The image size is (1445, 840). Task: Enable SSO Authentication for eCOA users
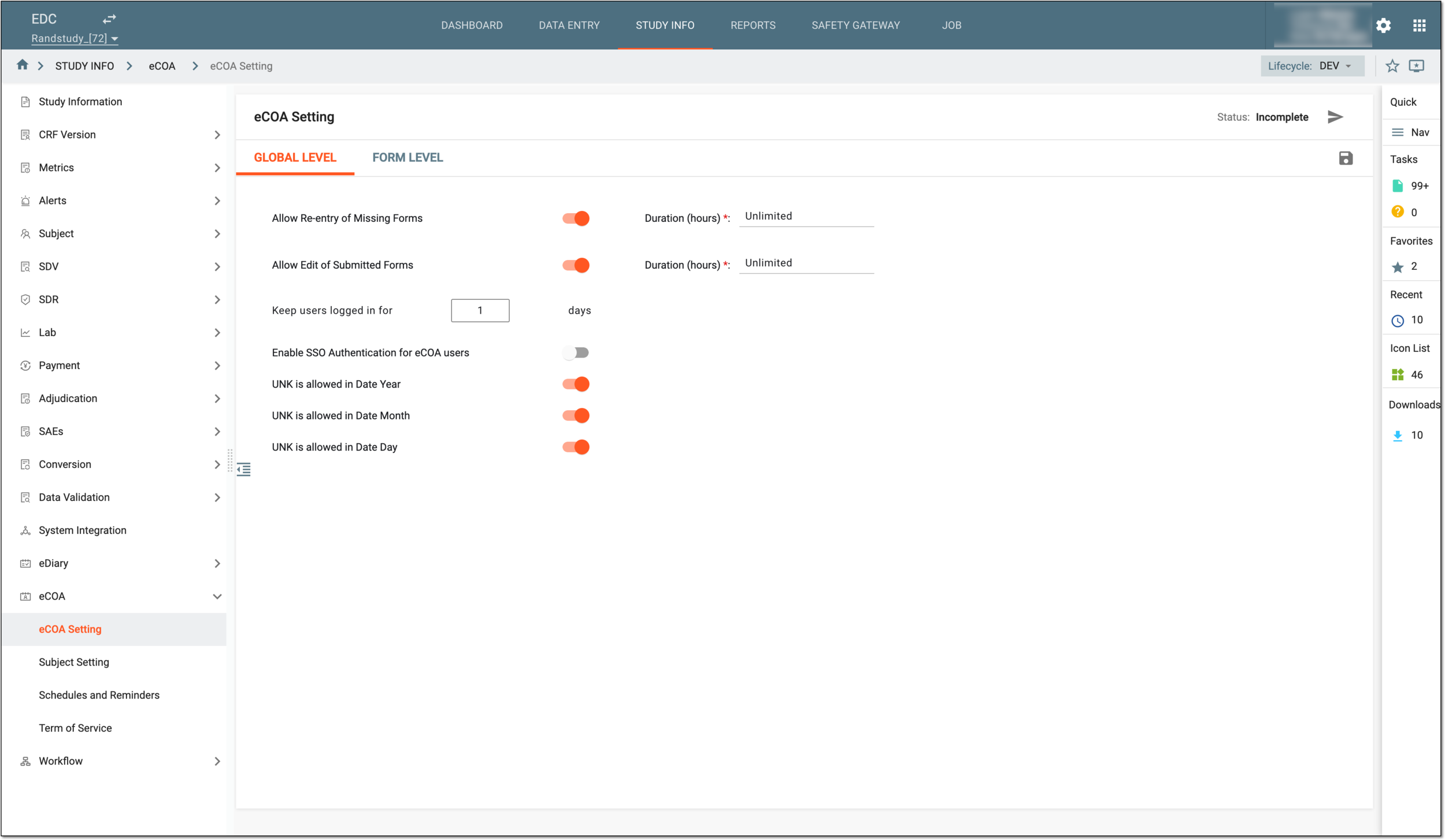click(576, 352)
